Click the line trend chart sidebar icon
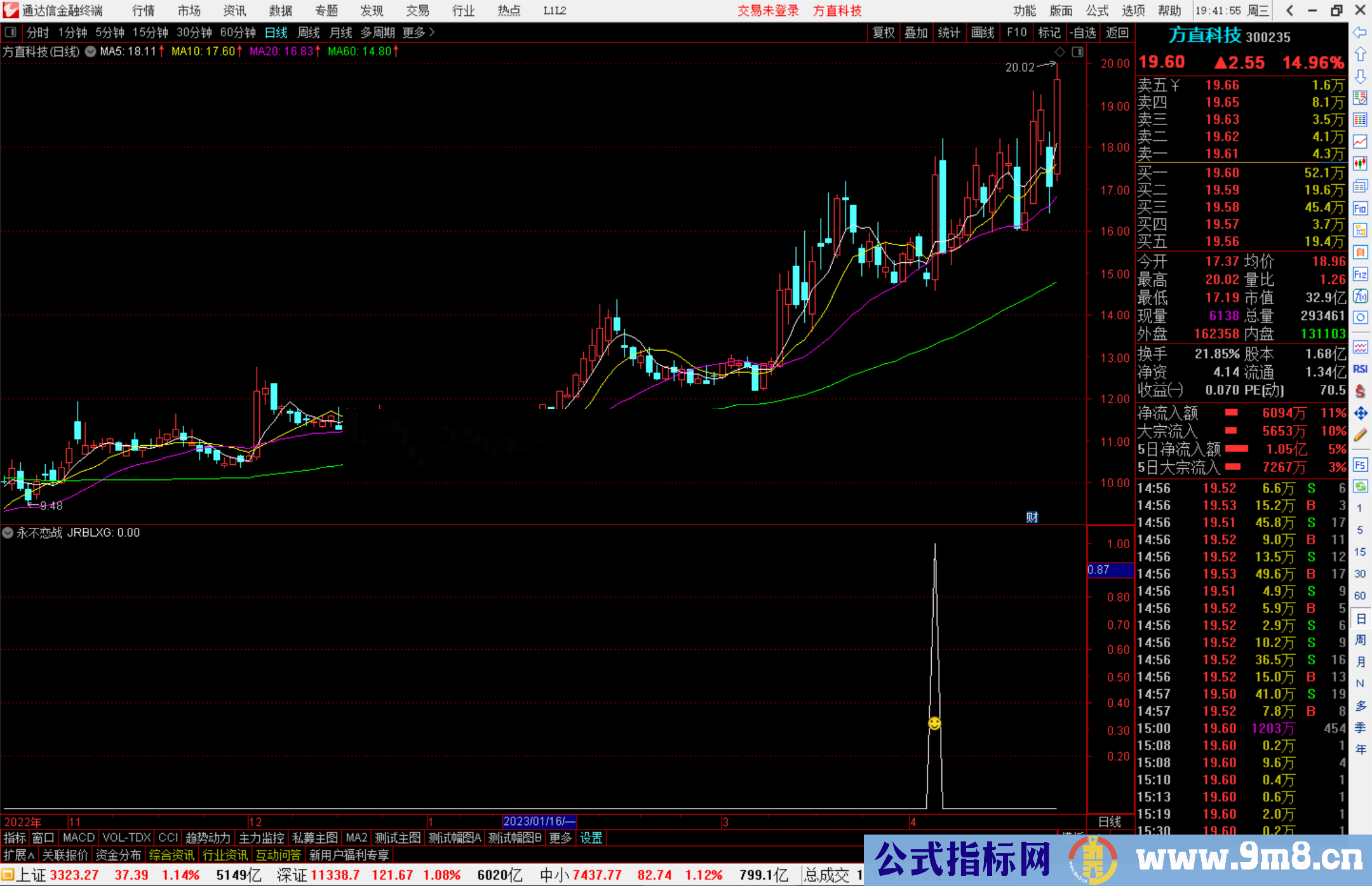Screen dimensions: 1372x886 1360,141
